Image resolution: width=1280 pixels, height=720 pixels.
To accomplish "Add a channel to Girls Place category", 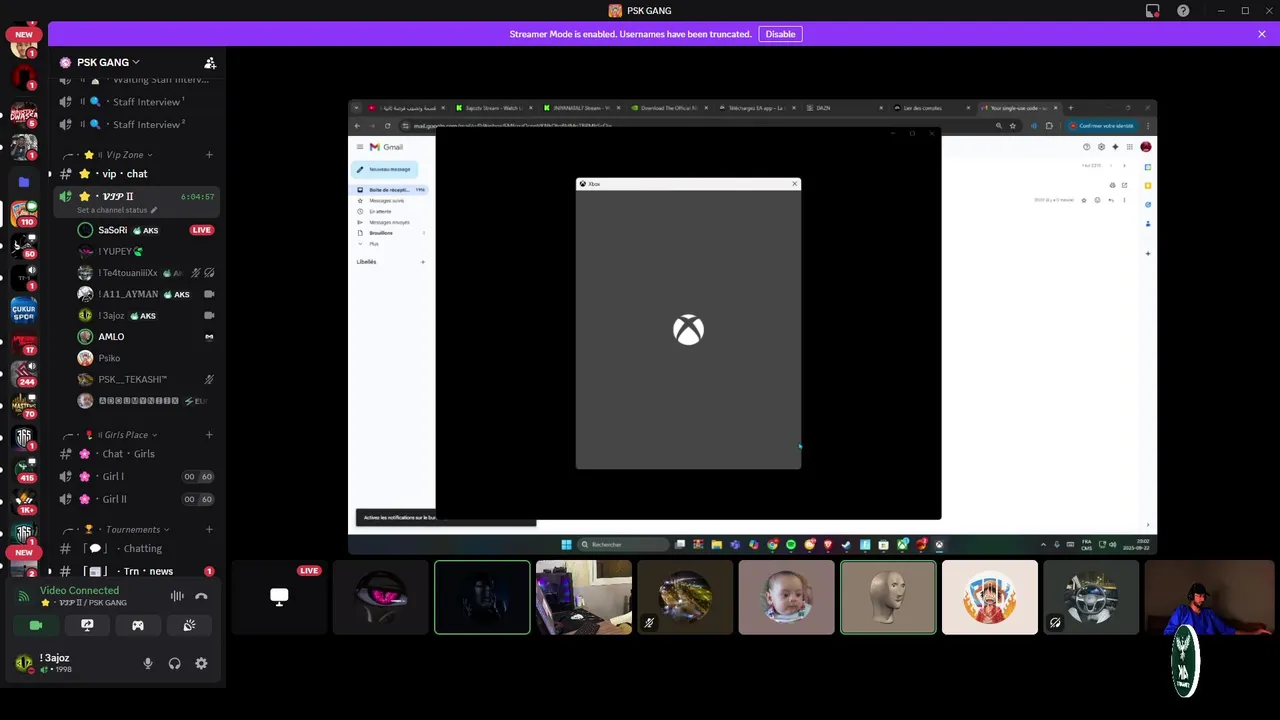I will tap(209, 435).
